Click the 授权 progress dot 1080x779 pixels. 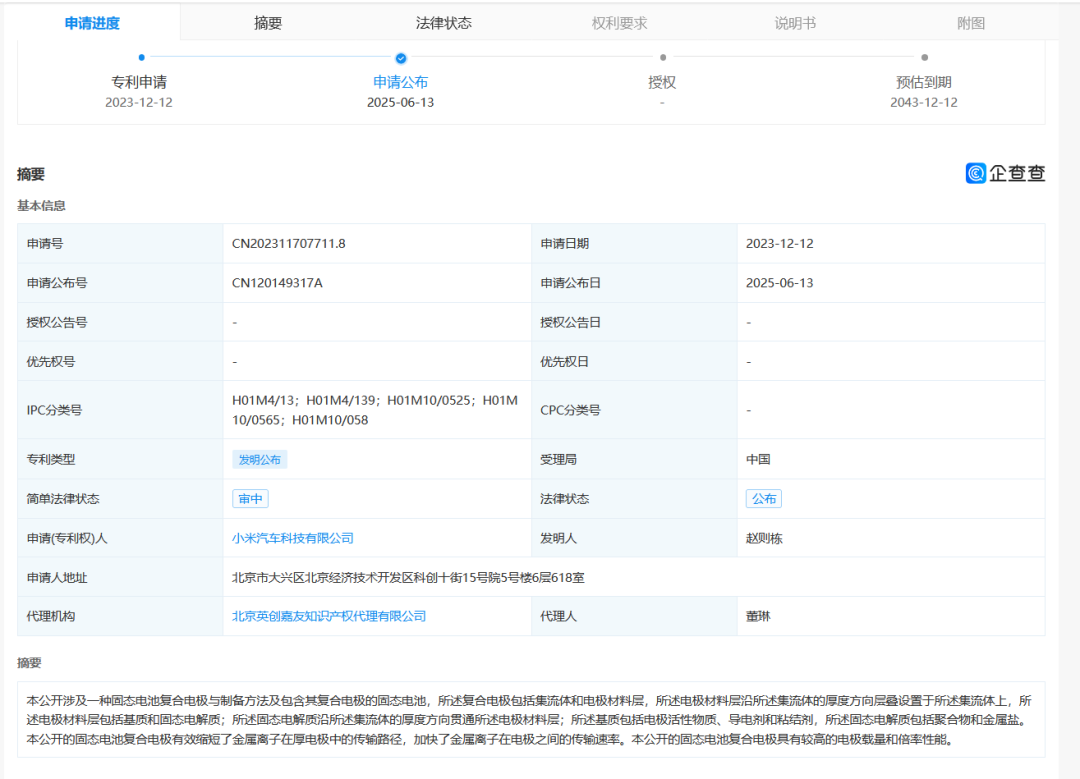coord(663,58)
